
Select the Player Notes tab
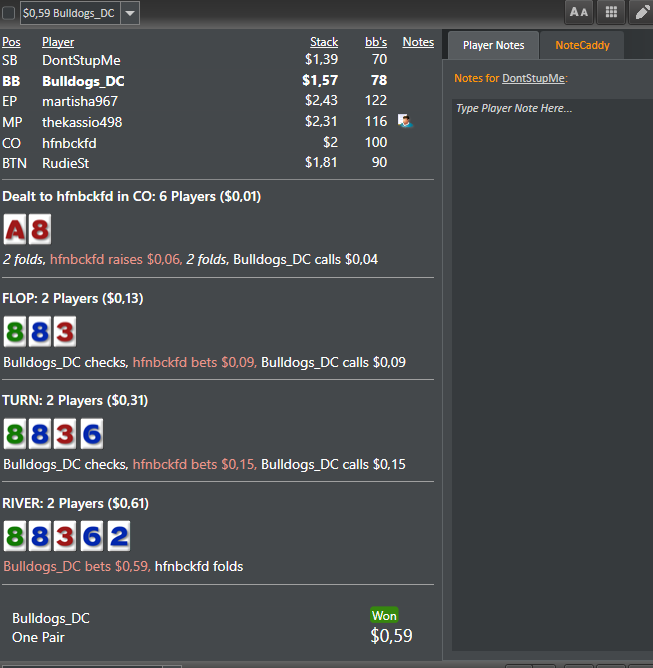pyautogui.click(x=493, y=45)
